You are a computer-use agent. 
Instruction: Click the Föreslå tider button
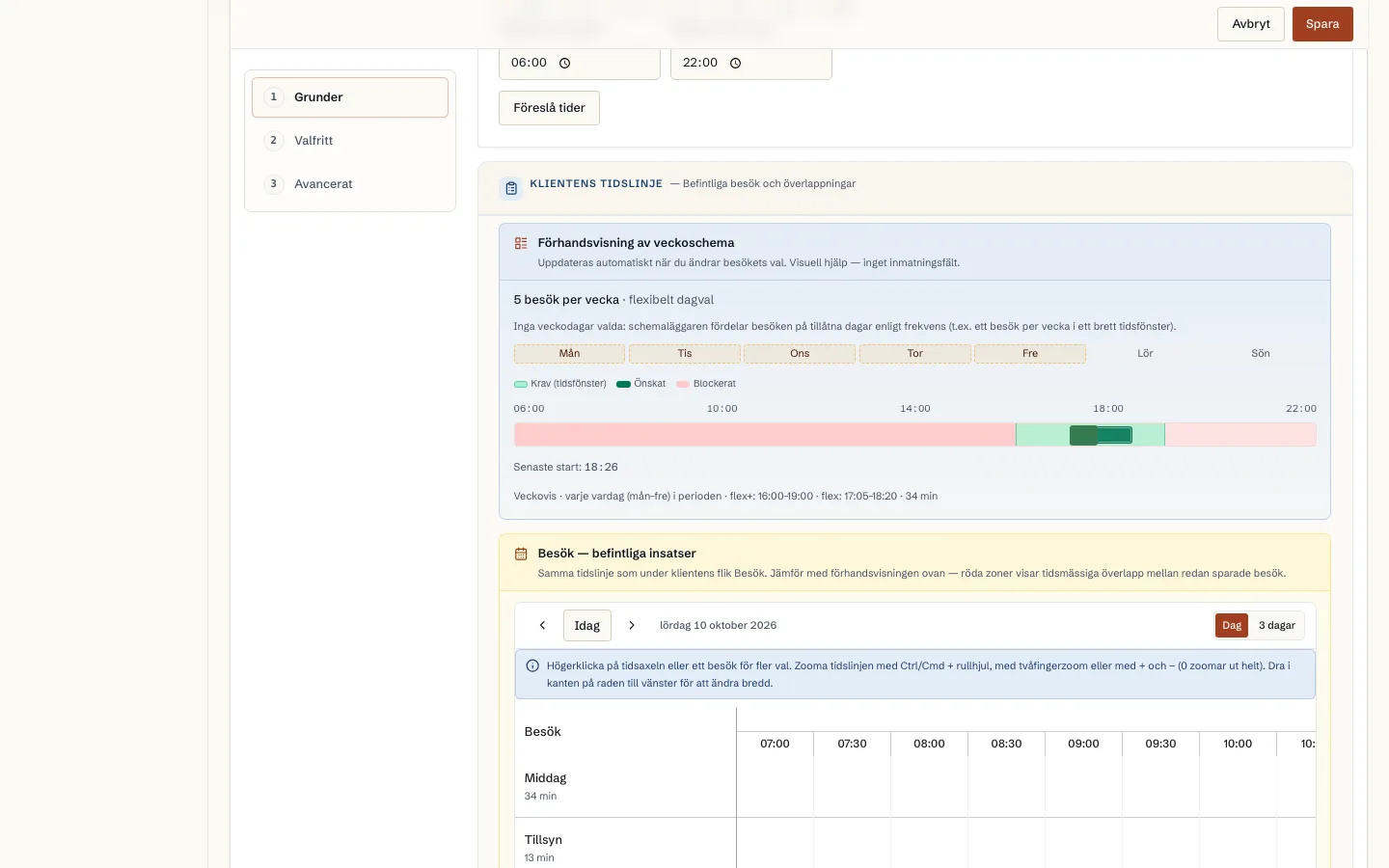[549, 108]
